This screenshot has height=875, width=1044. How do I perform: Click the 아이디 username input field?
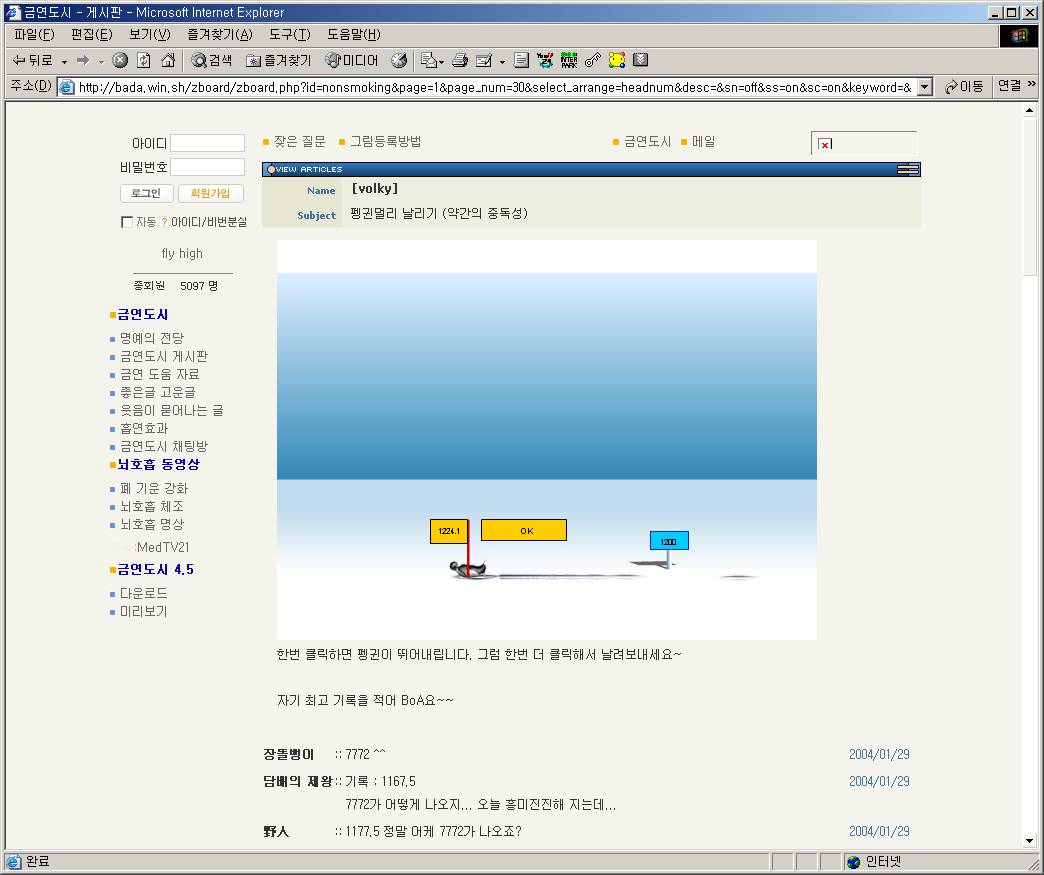coord(207,143)
